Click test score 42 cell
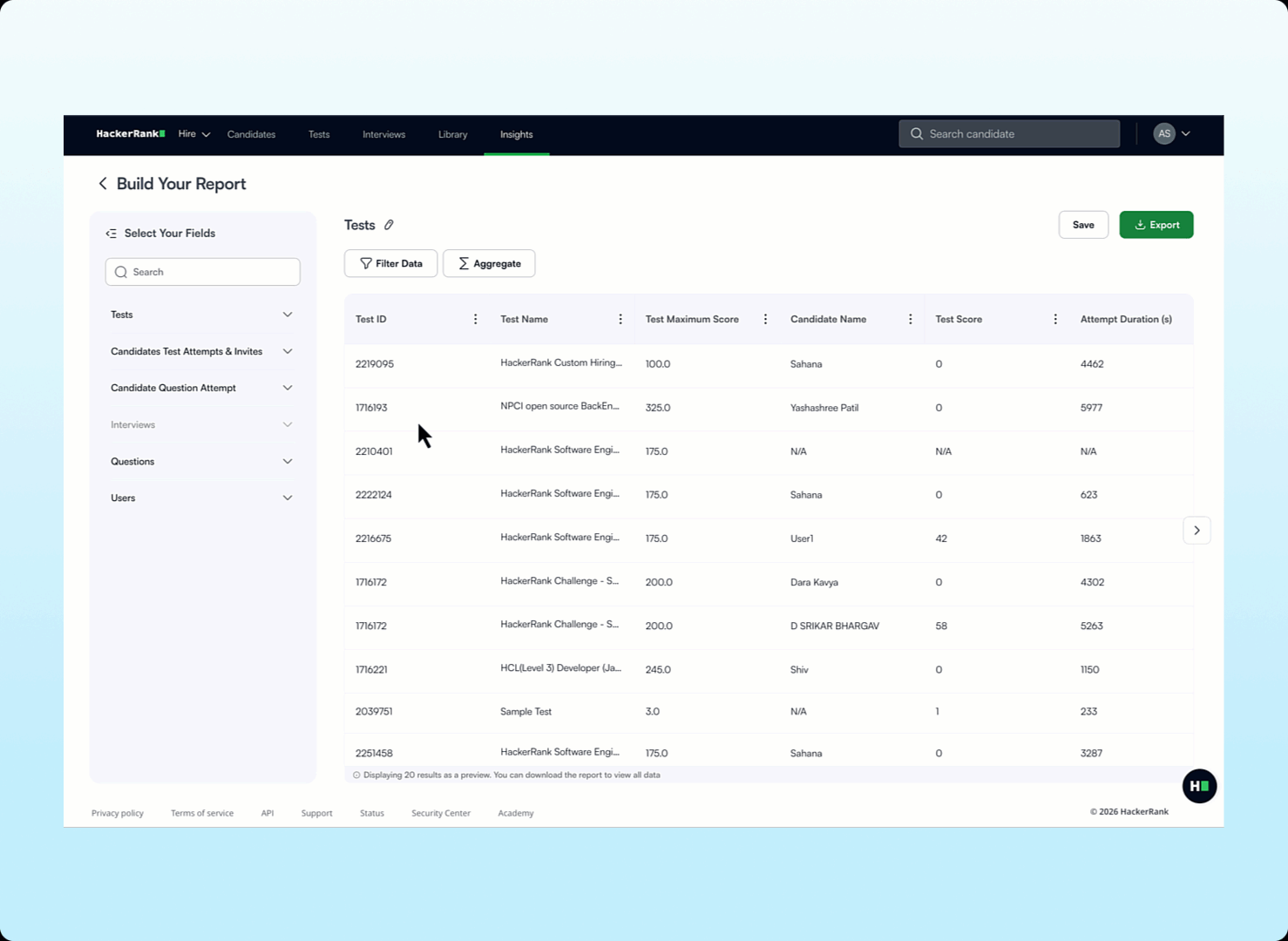Image resolution: width=1288 pixels, height=941 pixels. point(941,538)
